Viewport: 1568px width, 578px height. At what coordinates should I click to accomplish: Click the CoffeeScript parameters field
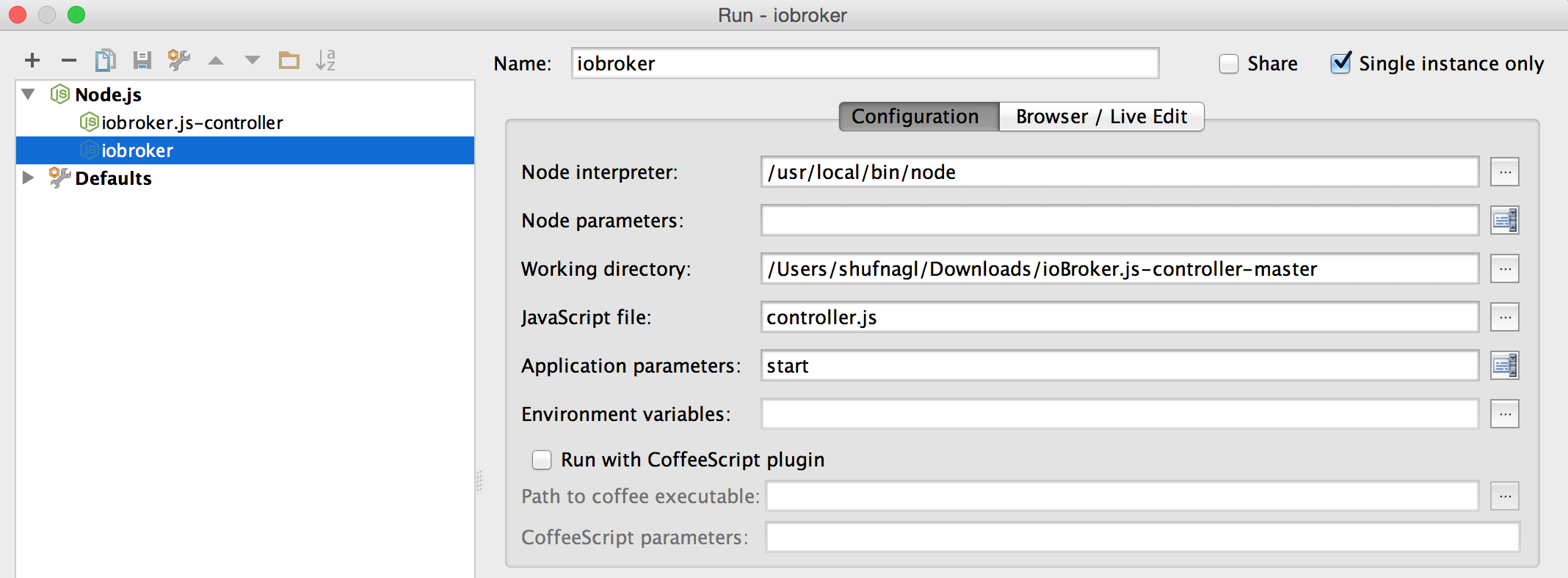[1143, 538]
